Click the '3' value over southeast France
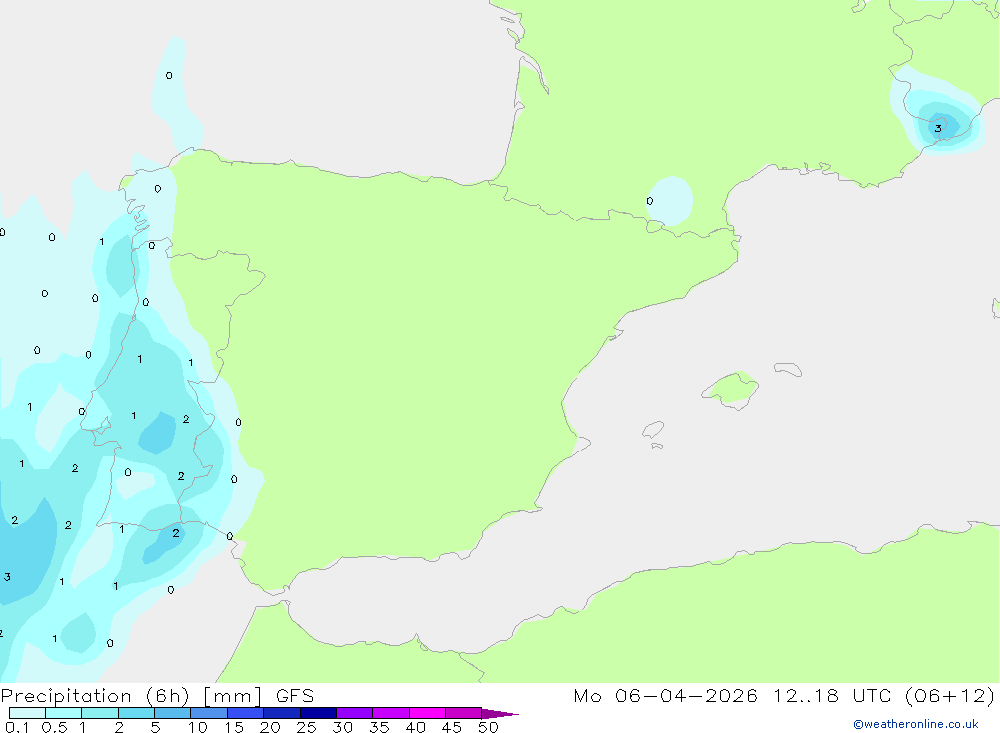The height and width of the screenshot is (733, 1000). (x=938, y=129)
